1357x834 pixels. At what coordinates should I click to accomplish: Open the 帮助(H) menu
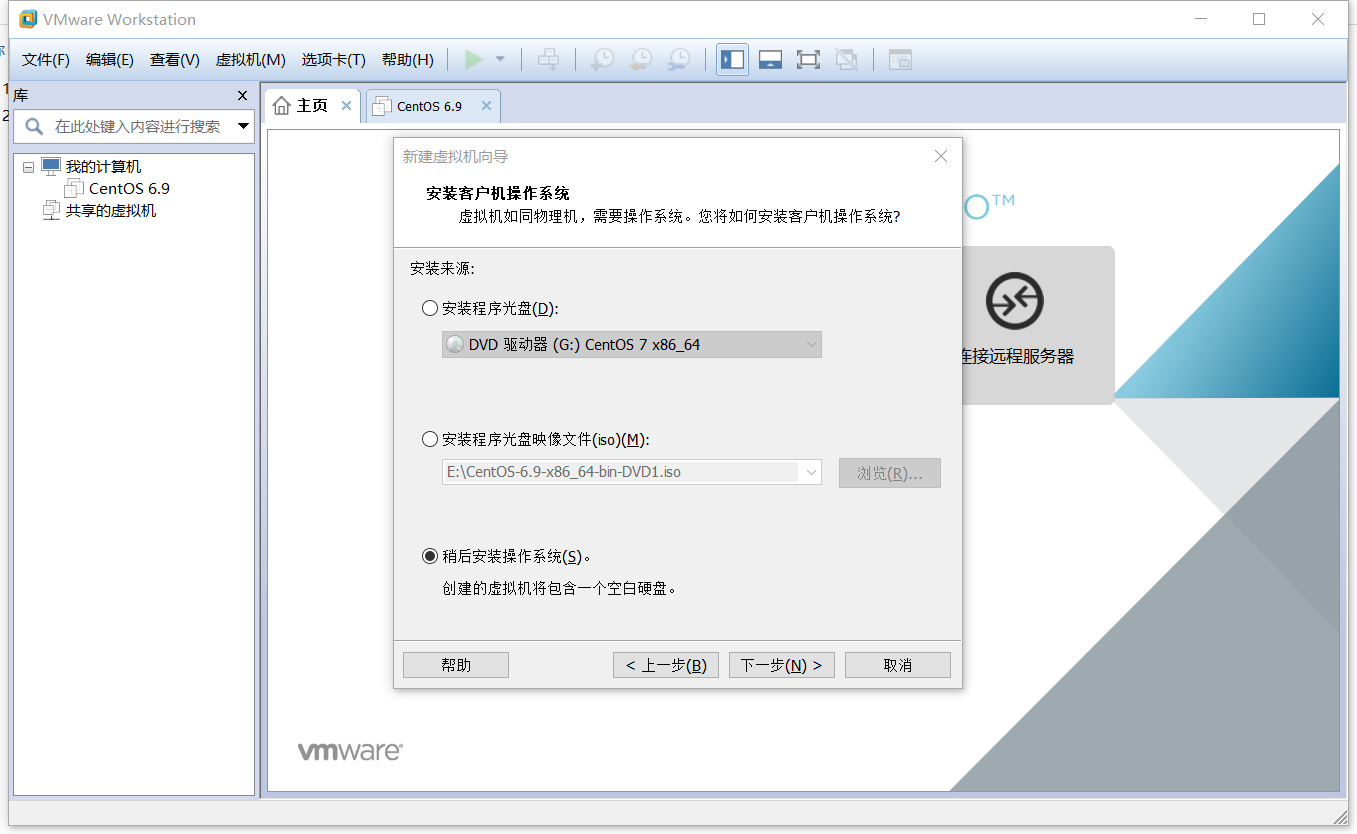tap(408, 60)
